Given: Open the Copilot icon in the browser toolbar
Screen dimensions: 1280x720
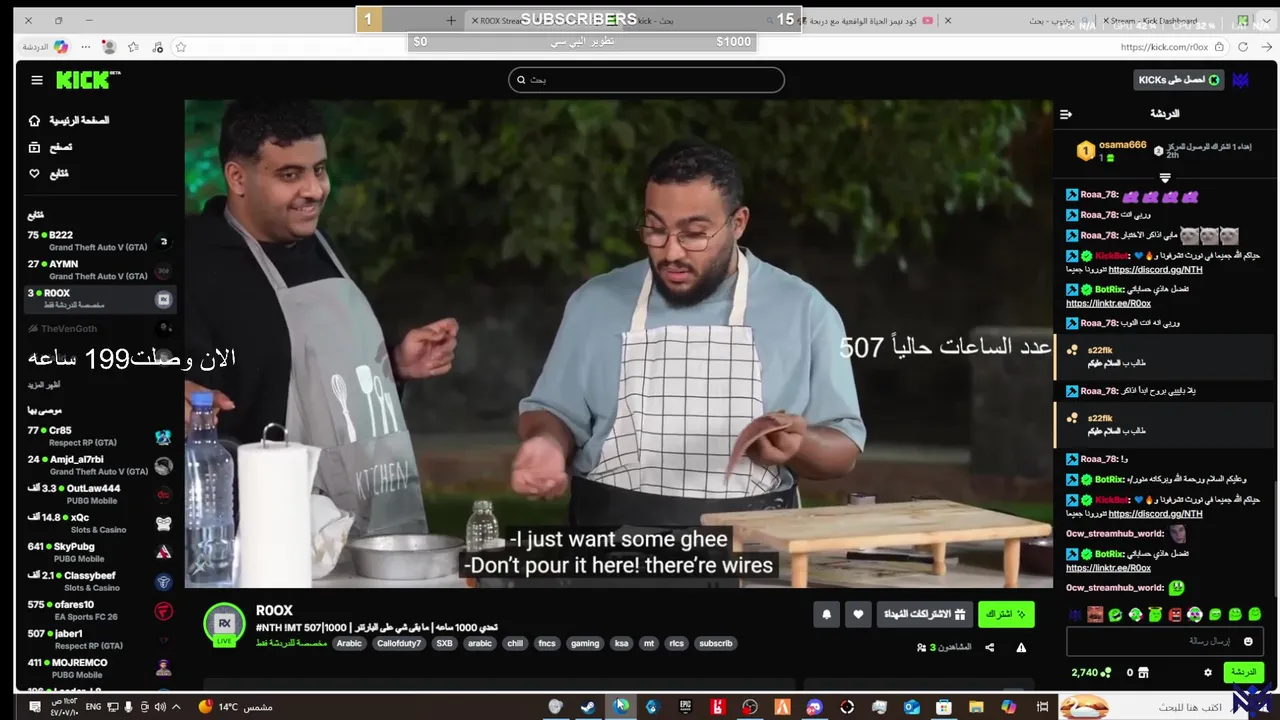Looking at the screenshot, I should 61,47.
